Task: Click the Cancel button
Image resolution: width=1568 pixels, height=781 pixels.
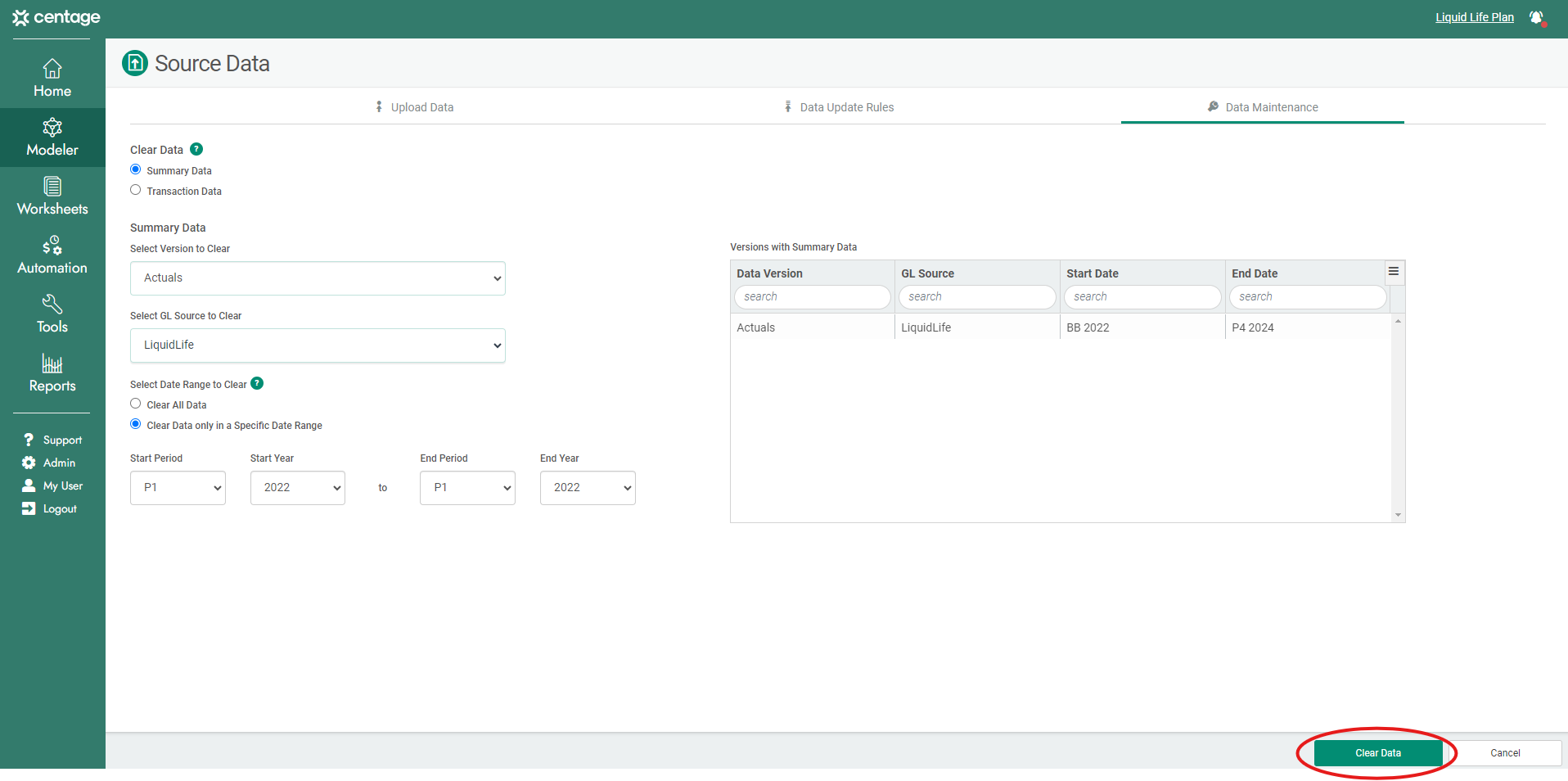Action: point(1505,753)
